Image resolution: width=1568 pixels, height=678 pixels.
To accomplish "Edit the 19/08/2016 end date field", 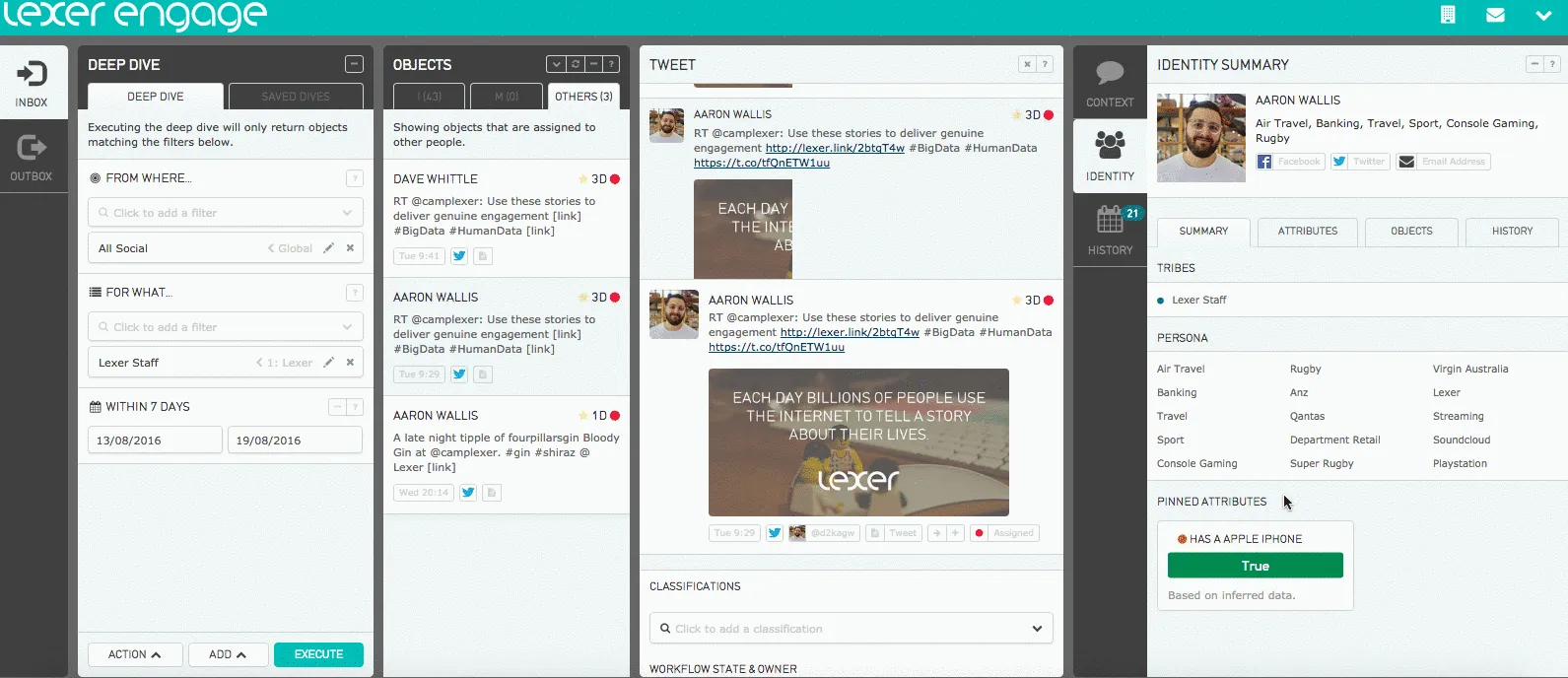I will point(295,441).
